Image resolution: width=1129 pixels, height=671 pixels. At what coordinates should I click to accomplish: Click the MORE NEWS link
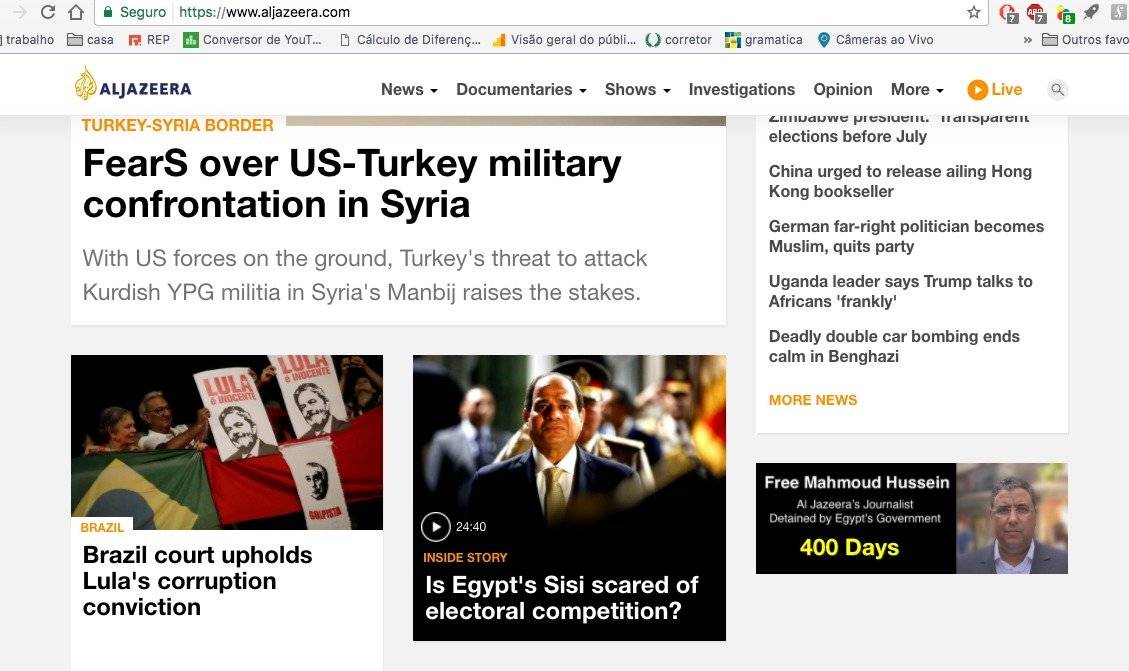coord(813,400)
